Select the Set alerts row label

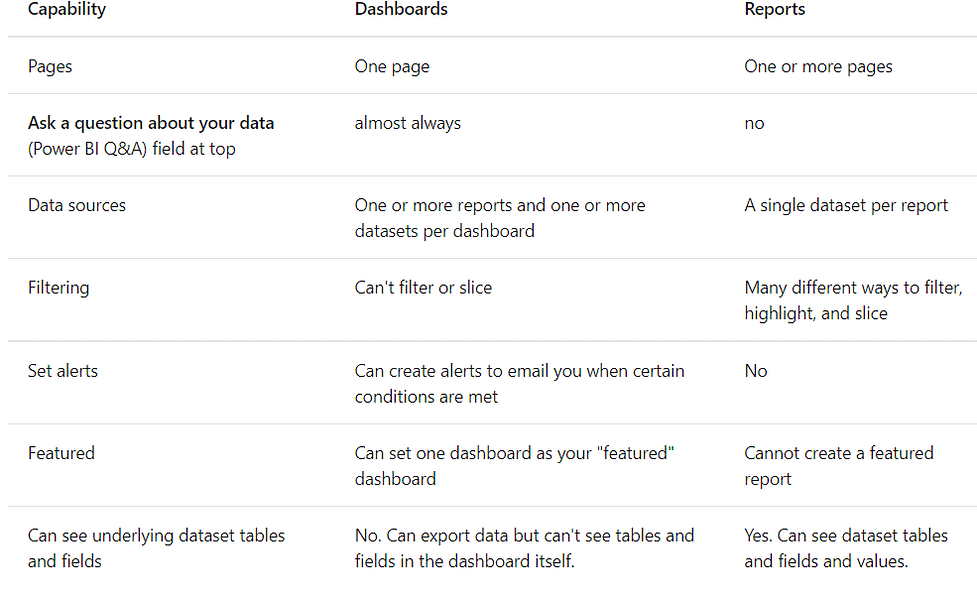63,371
